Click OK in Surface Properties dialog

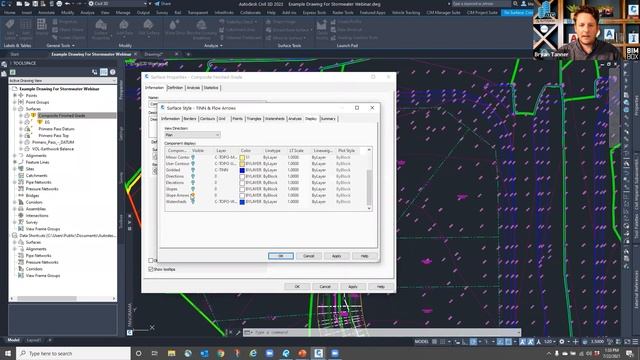click(297, 287)
